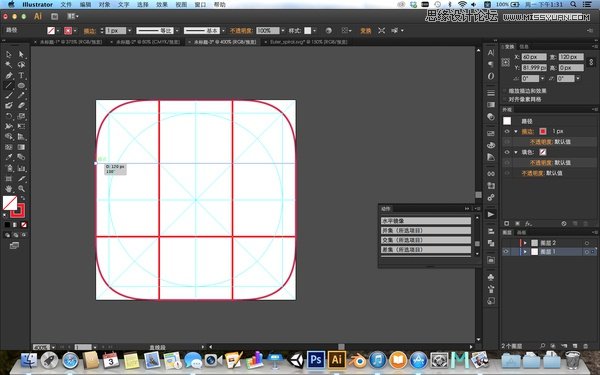Toggle visibility of the 描边 stroke attribute
Image resolution: width=600 pixels, height=375 pixels.
507,131
